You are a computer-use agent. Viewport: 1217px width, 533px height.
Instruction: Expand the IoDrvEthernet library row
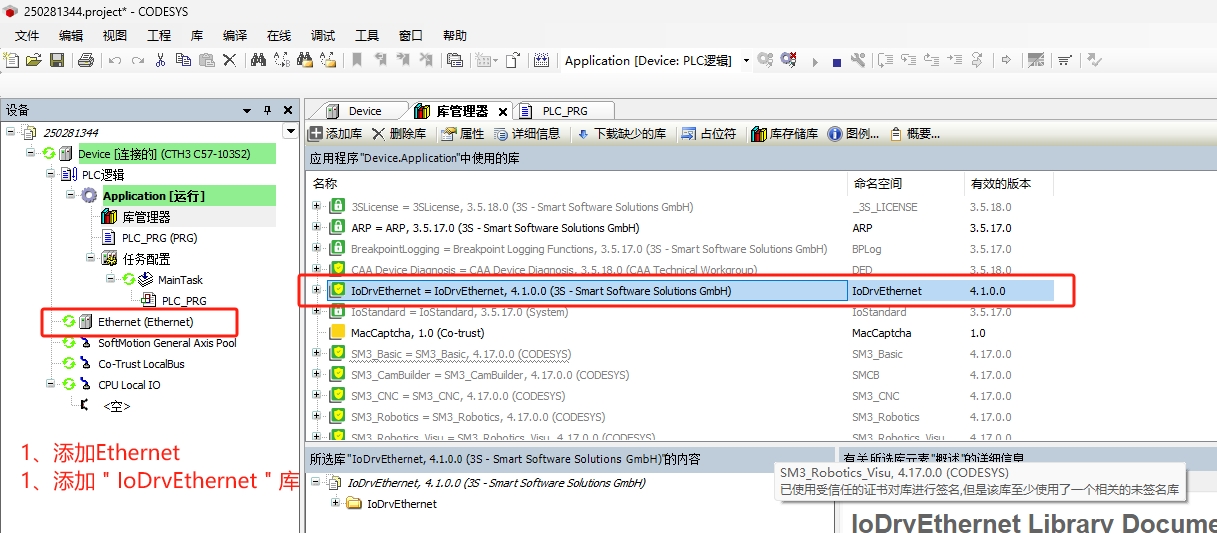[x=317, y=291]
